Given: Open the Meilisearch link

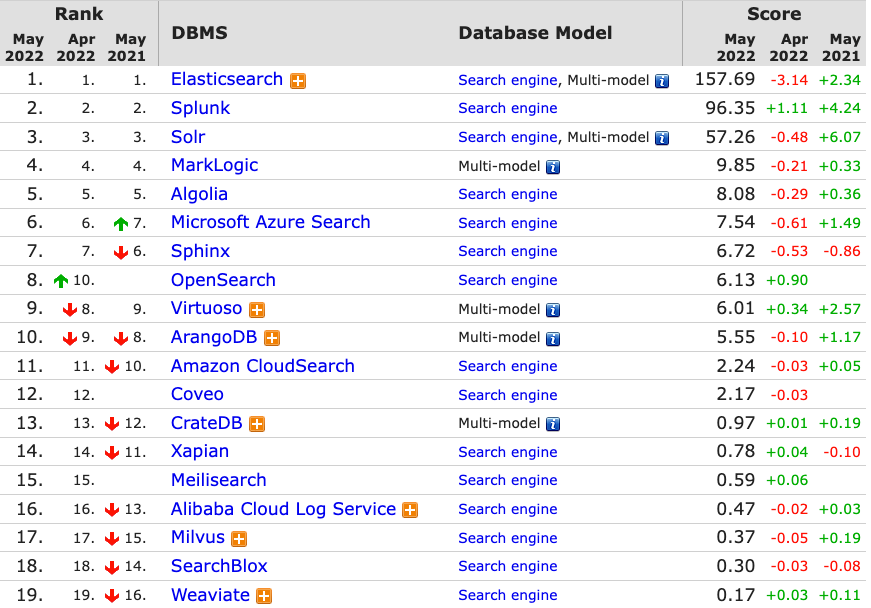Looking at the screenshot, I should tap(218, 480).
